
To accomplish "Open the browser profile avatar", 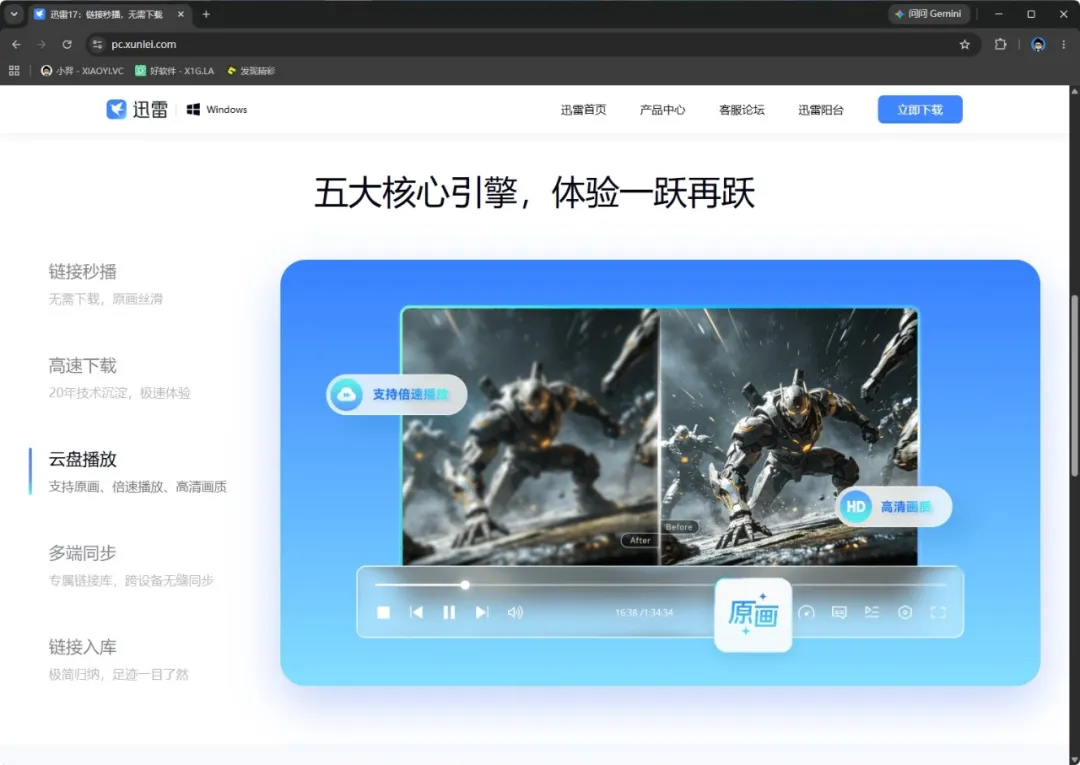I will (x=1038, y=44).
